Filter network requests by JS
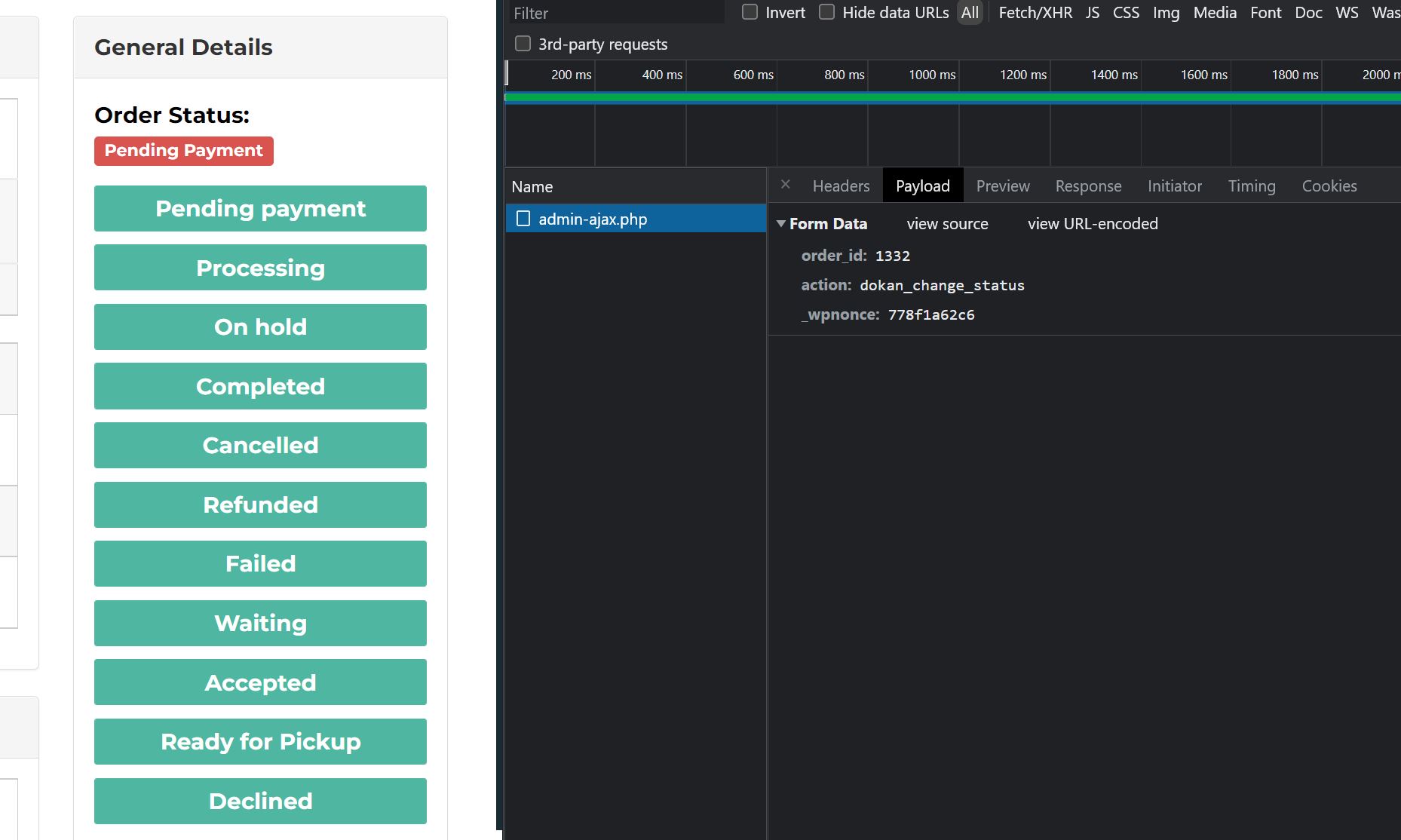The width and height of the screenshot is (1401, 840). coord(1093,13)
